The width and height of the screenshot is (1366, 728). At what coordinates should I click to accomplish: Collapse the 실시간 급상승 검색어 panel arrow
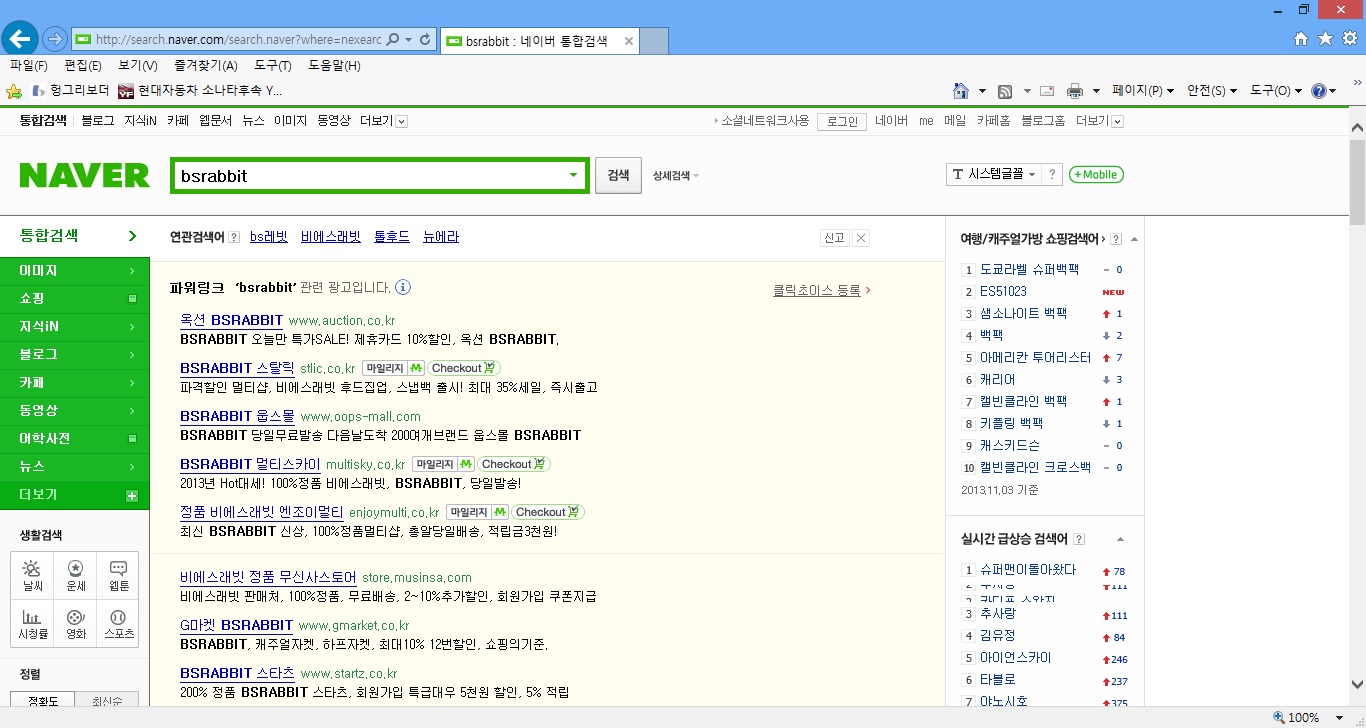click(1120, 540)
